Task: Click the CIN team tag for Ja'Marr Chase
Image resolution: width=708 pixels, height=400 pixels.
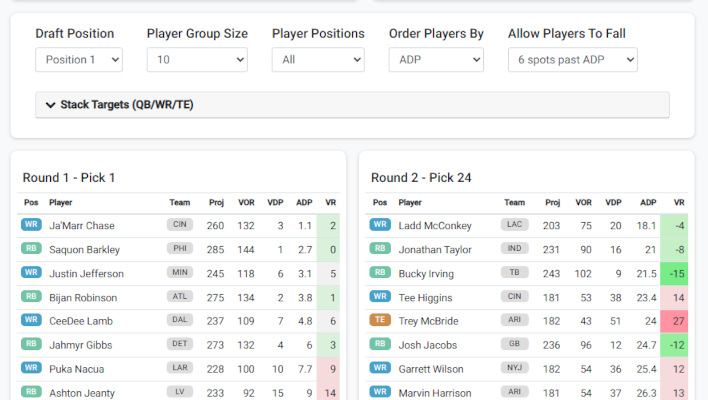Action: [x=180, y=225]
